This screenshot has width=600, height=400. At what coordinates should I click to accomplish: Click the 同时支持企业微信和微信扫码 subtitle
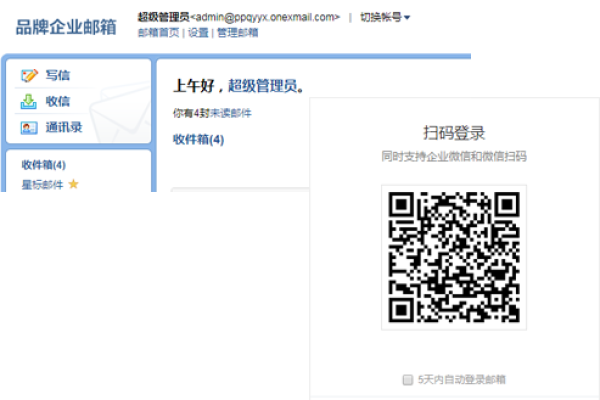[454, 156]
